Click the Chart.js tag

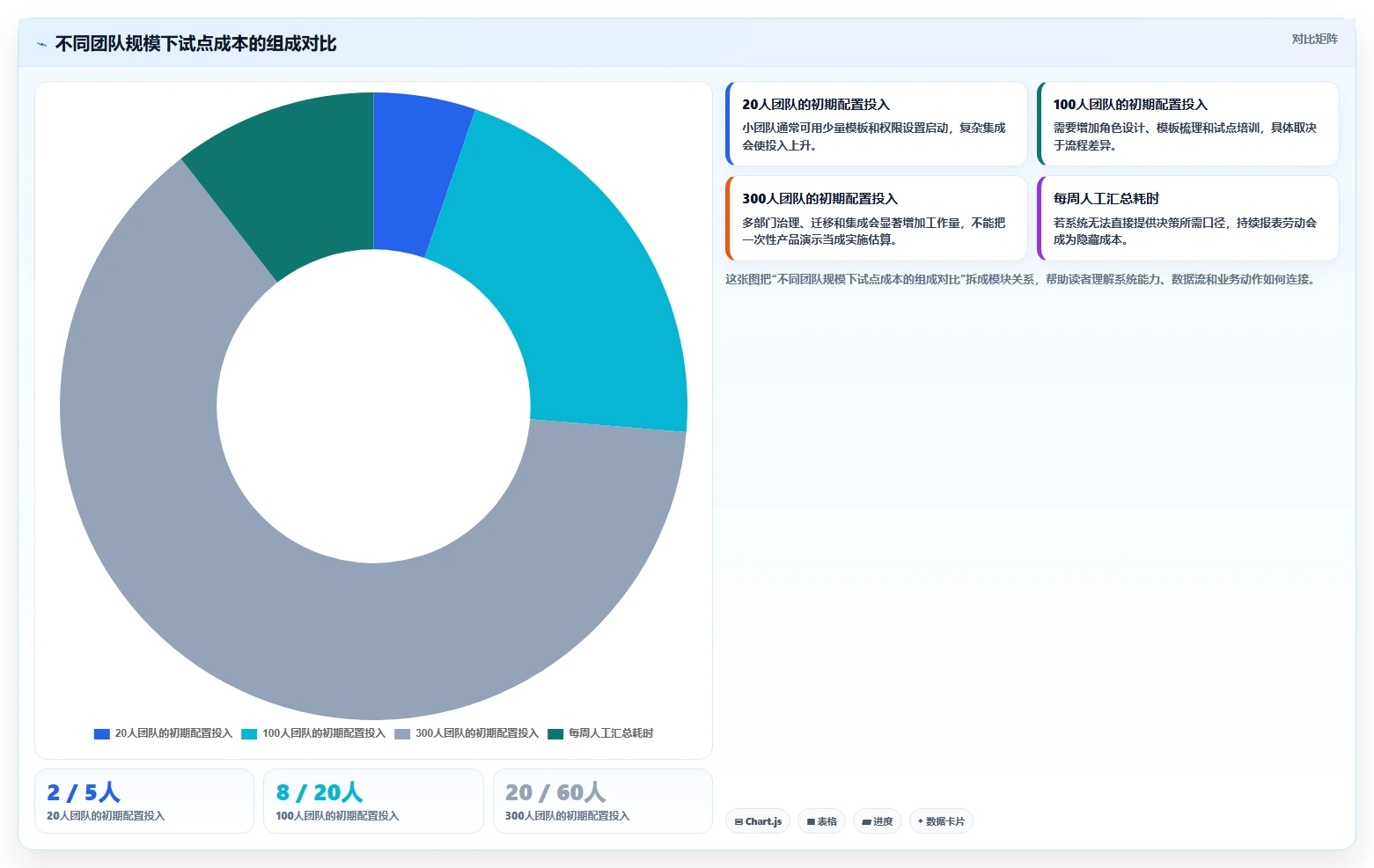[x=758, y=821]
